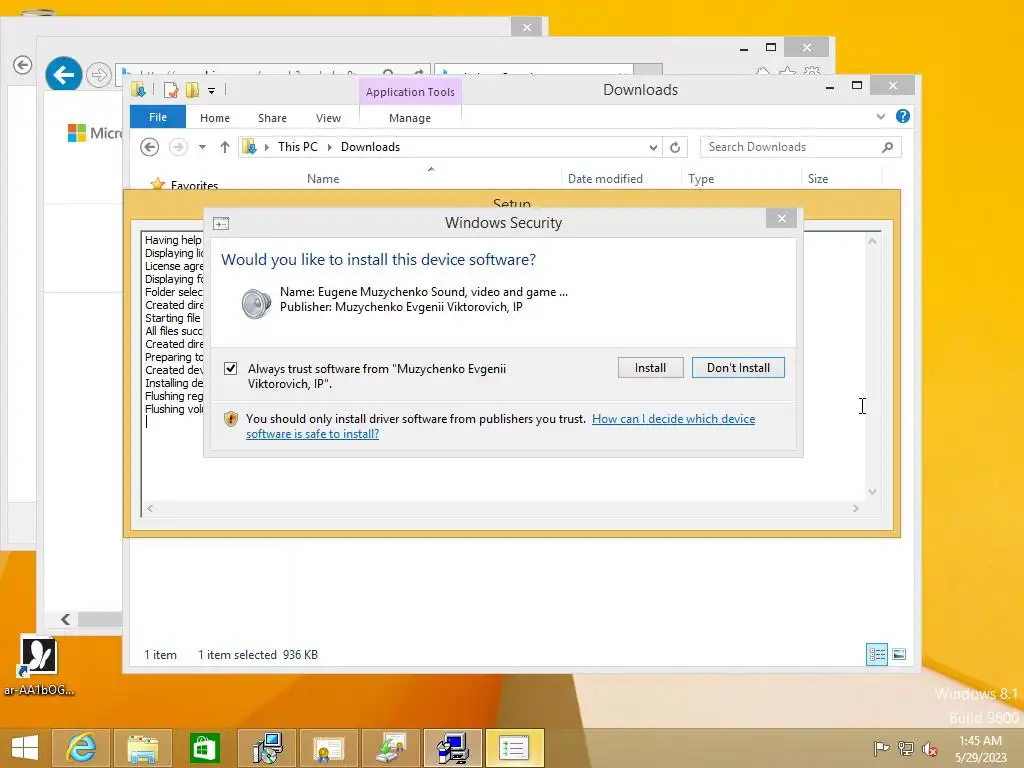Screen dimensions: 1024x768
Task: Open Customize Quick Access Toolbar dropdown arrow
Action: 212,91
